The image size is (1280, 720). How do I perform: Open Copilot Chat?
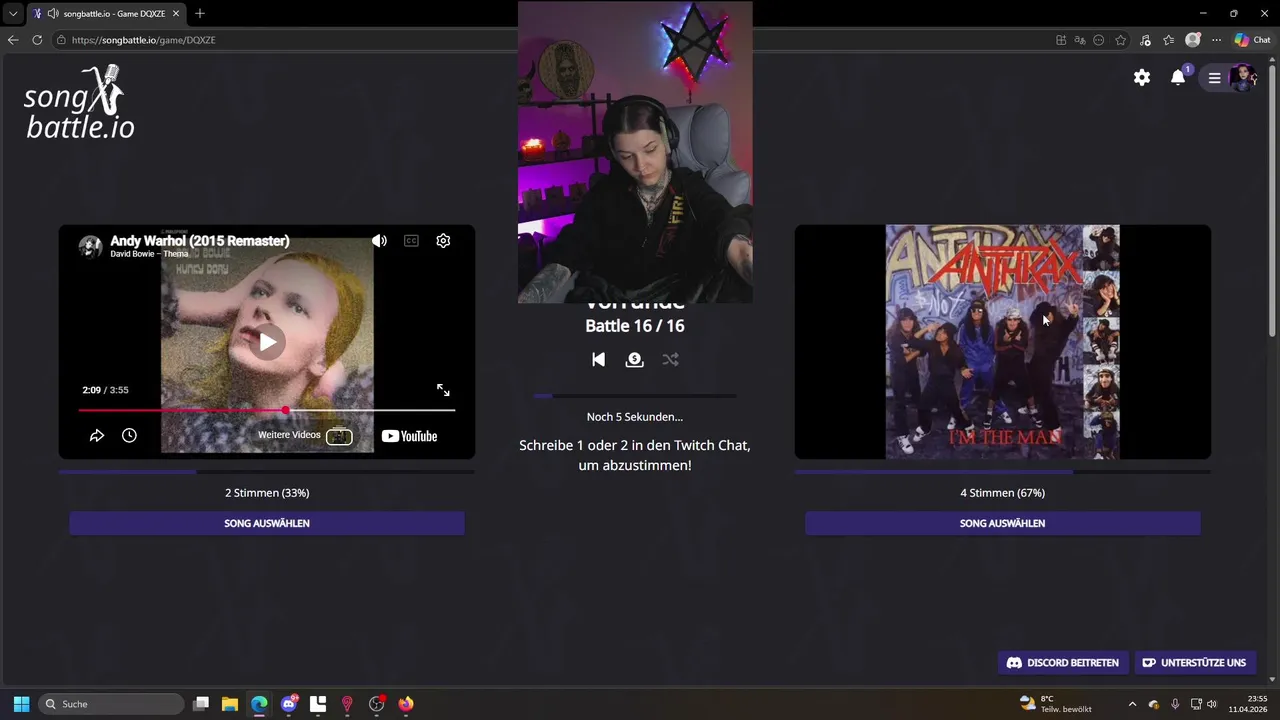tap(1252, 40)
